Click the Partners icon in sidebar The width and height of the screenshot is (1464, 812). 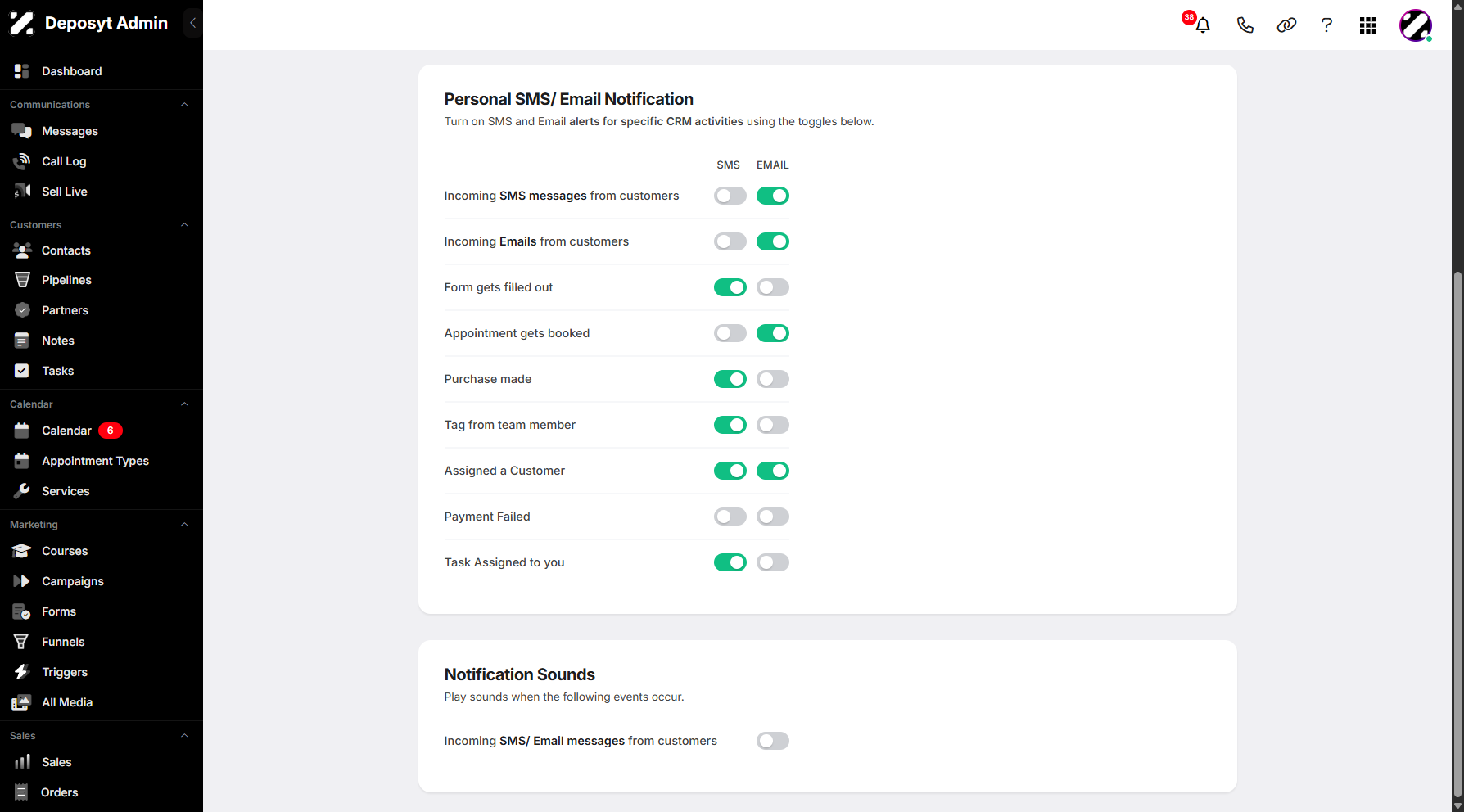(x=22, y=310)
